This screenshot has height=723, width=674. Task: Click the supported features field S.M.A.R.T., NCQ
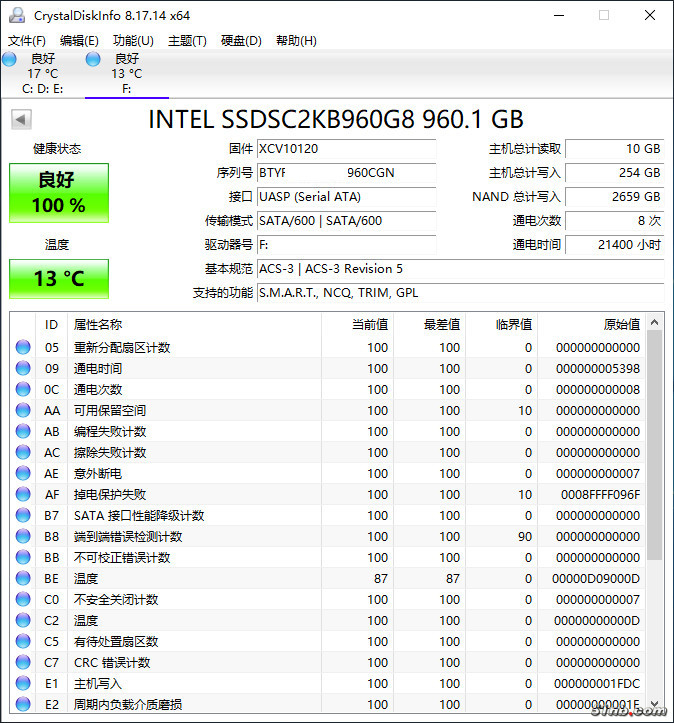click(460, 293)
